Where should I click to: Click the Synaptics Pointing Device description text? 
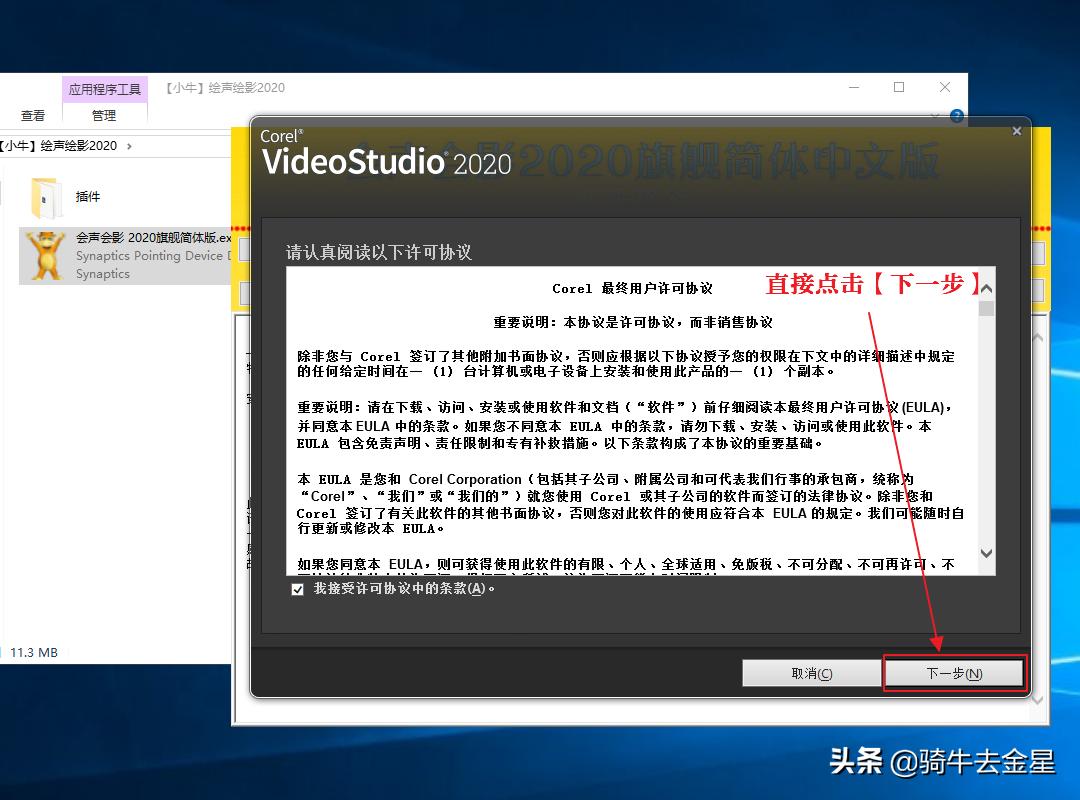coord(154,256)
